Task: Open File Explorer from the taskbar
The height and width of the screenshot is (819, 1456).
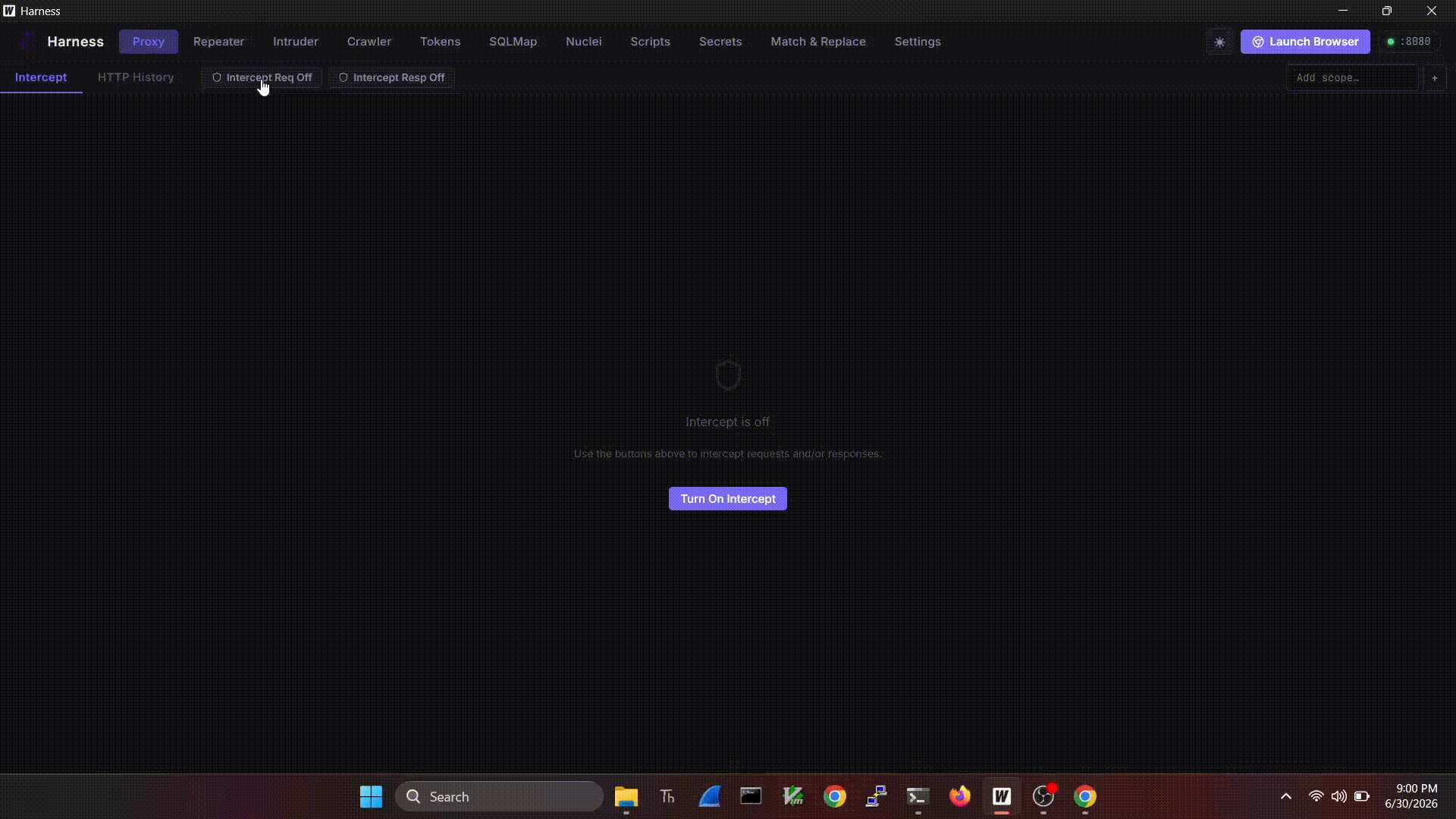Action: [626, 796]
